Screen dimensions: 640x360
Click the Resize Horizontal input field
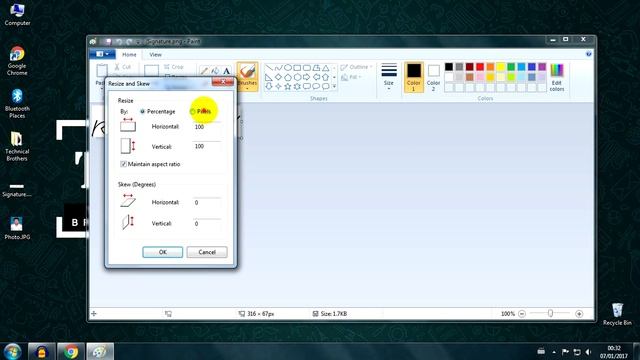coord(207,127)
